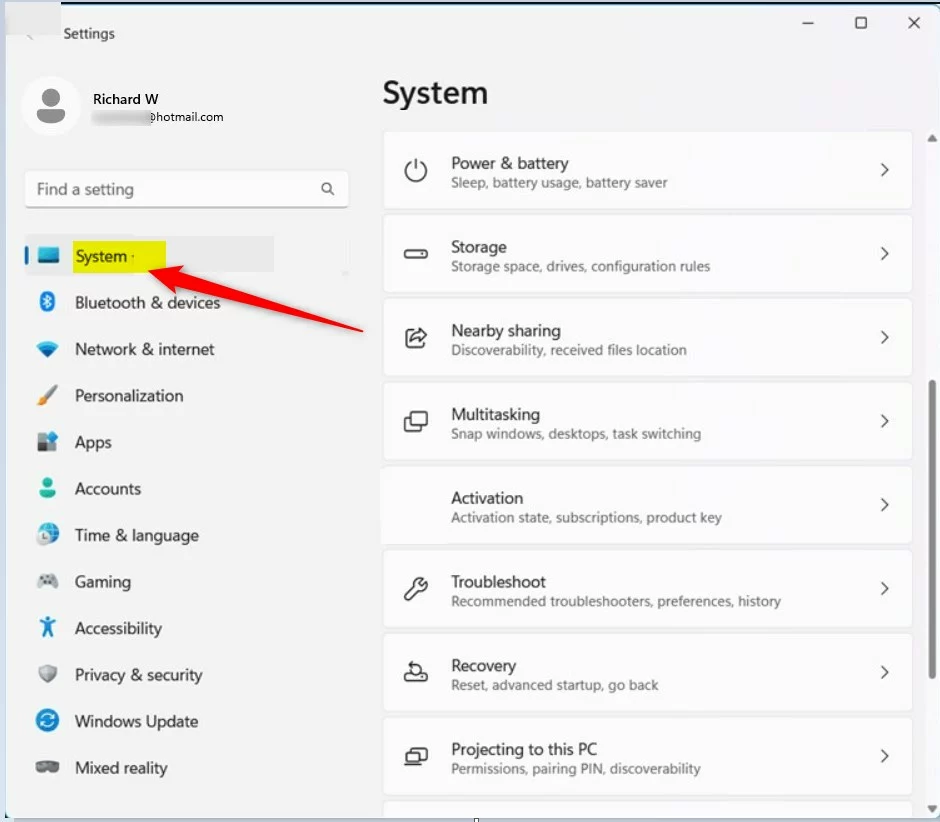Screen dimensions: 940x822
Task: Switch to the Accounts section
Action: [107, 489]
